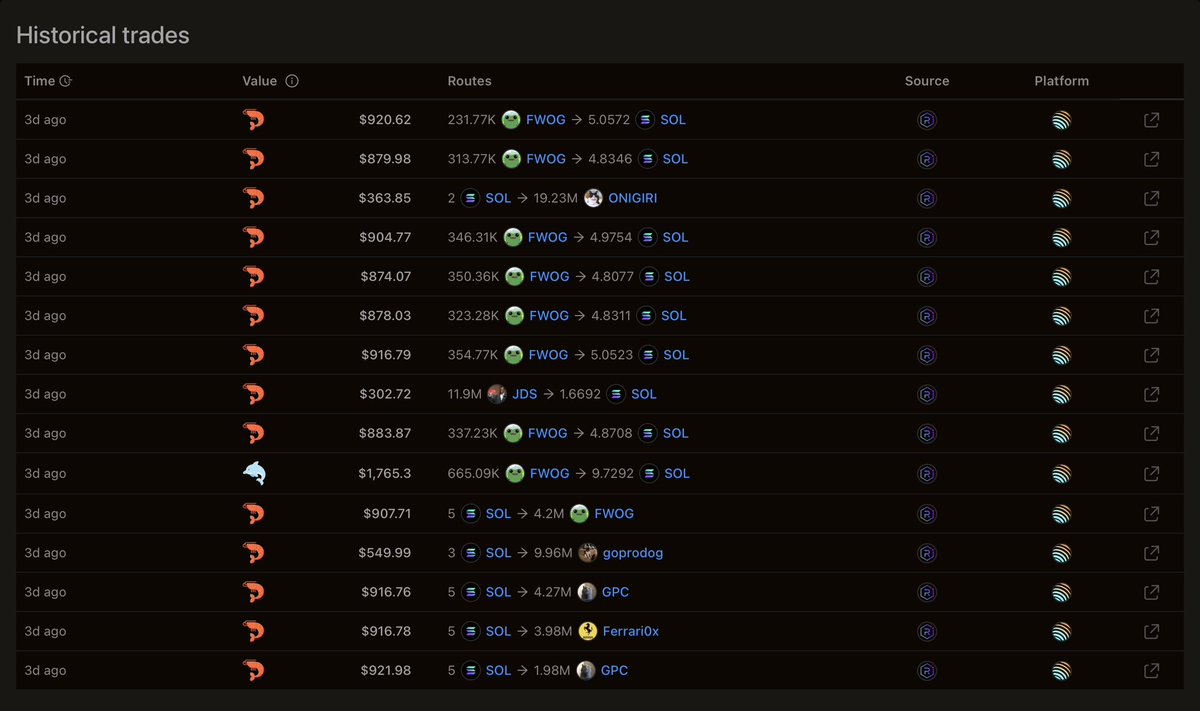The width and height of the screenshot is (1200, 711).
Task: Open the GPC link on $921.98 row
Action: tap(615, 670)
